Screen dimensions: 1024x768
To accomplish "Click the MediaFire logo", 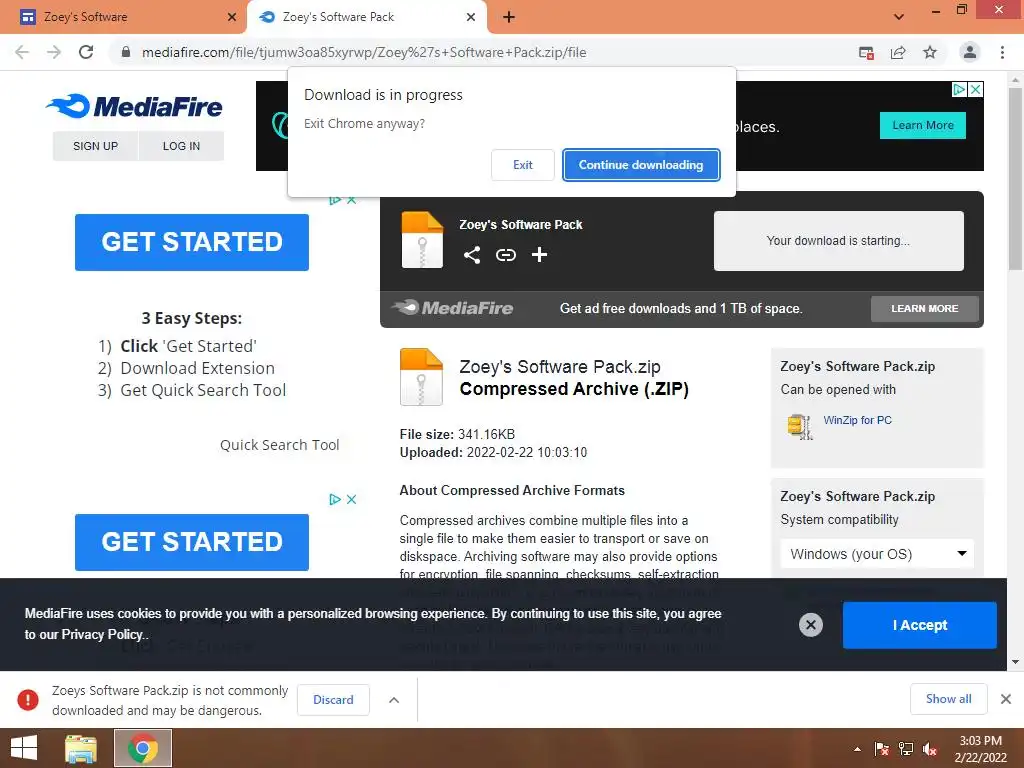I will [135, 106].
